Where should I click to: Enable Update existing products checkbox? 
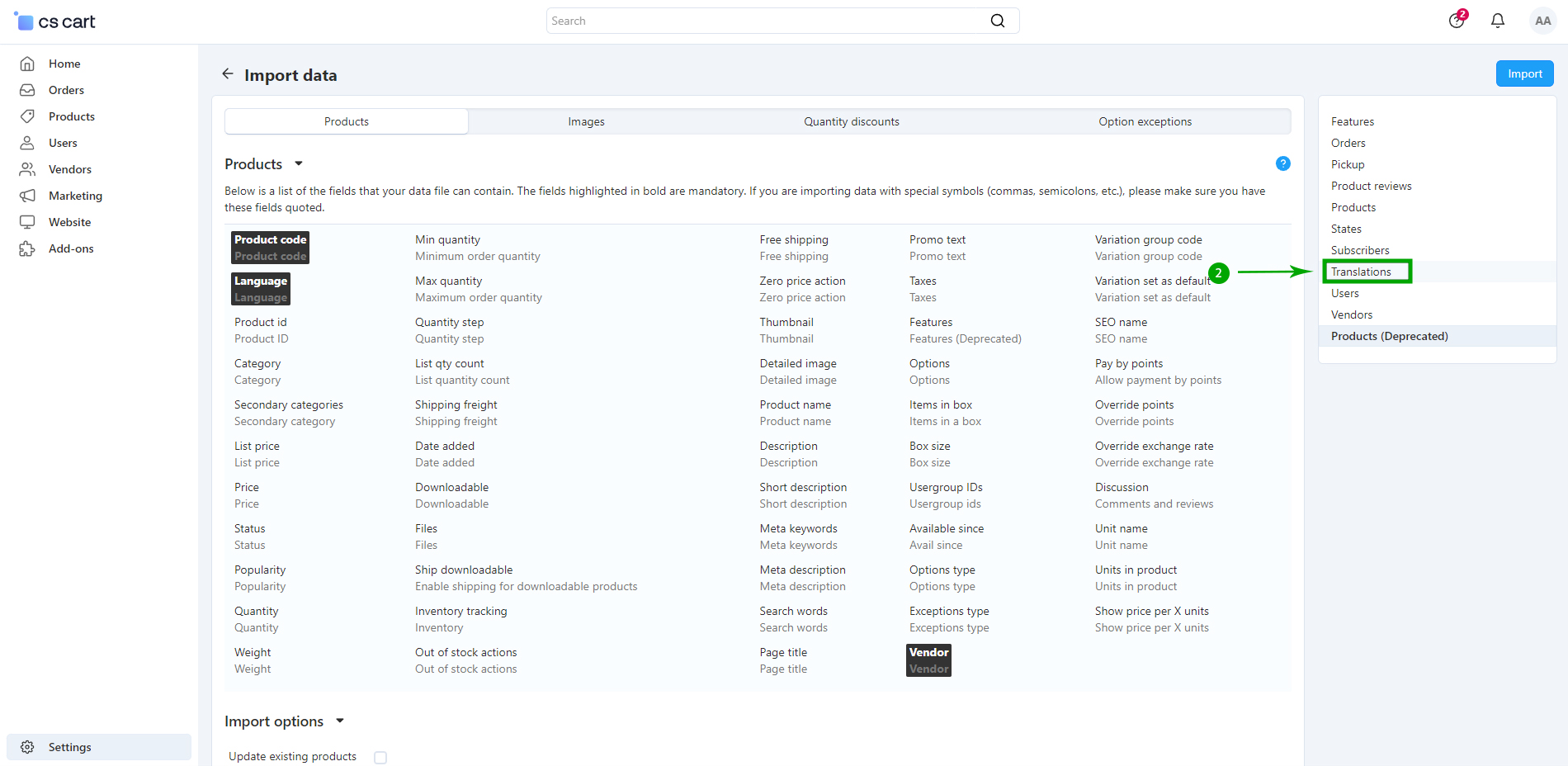(380, 757)
